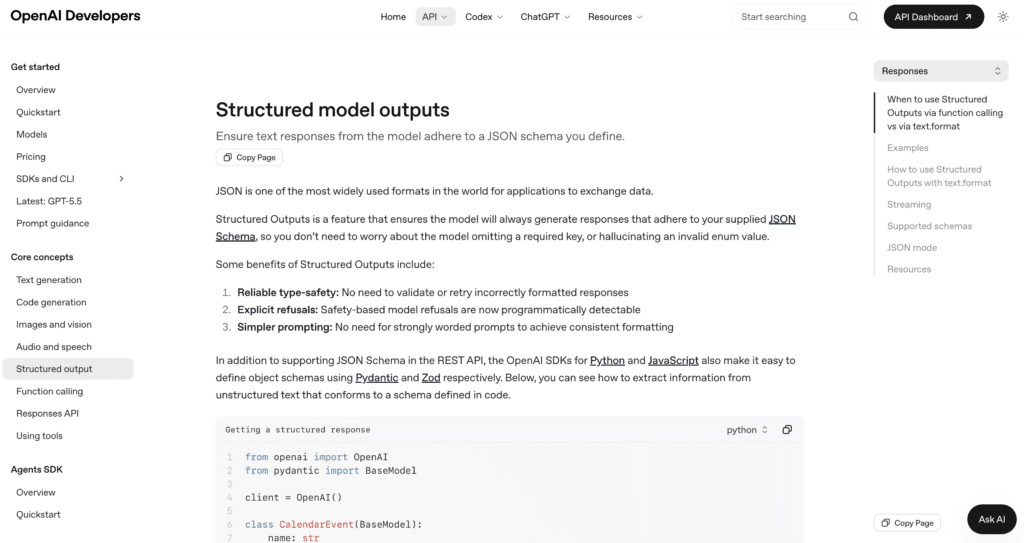Open the python language selector

coord(747,430)
